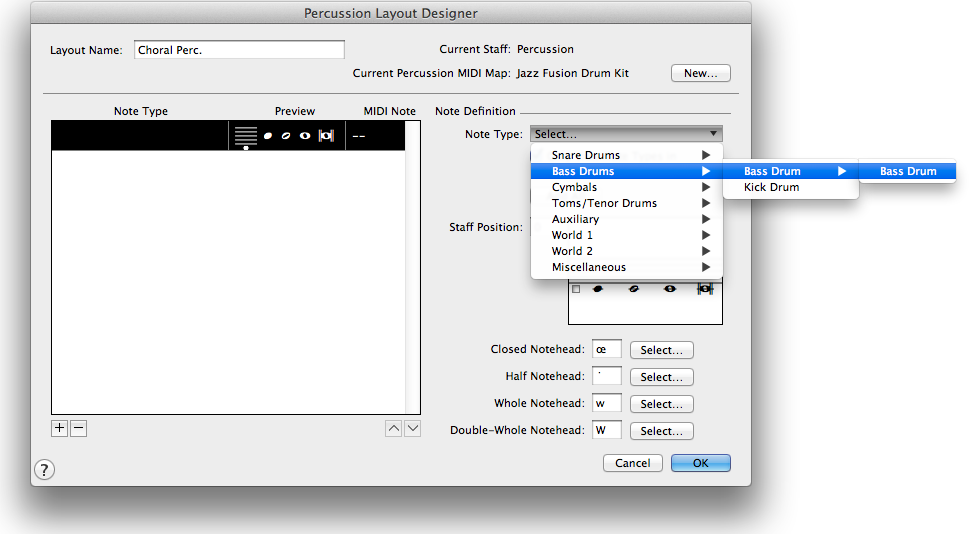
Task: Click the double-whole notehead preview in list row
Action: pyautogui.click(x=326, y=135)
